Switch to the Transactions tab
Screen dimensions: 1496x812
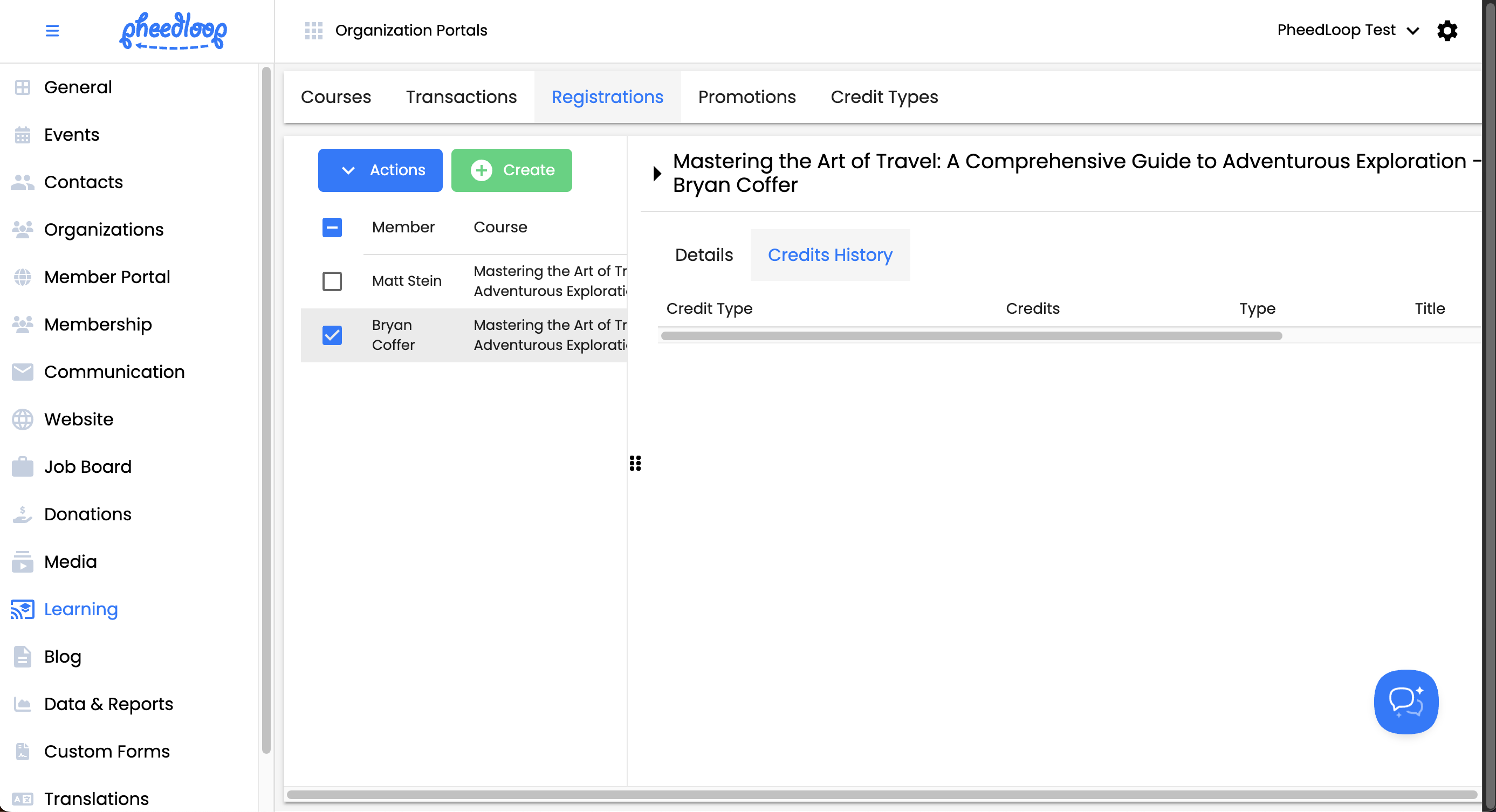pos(461,97)
